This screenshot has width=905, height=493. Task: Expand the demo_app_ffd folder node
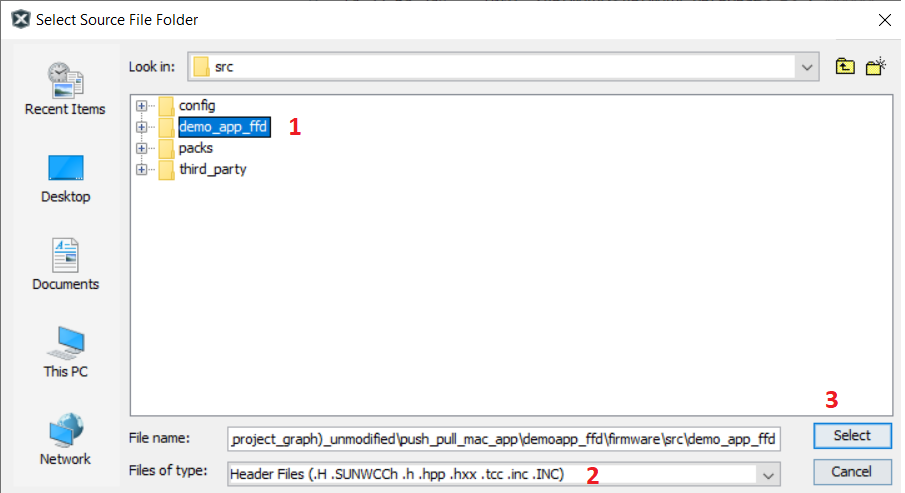click(141, 127)
